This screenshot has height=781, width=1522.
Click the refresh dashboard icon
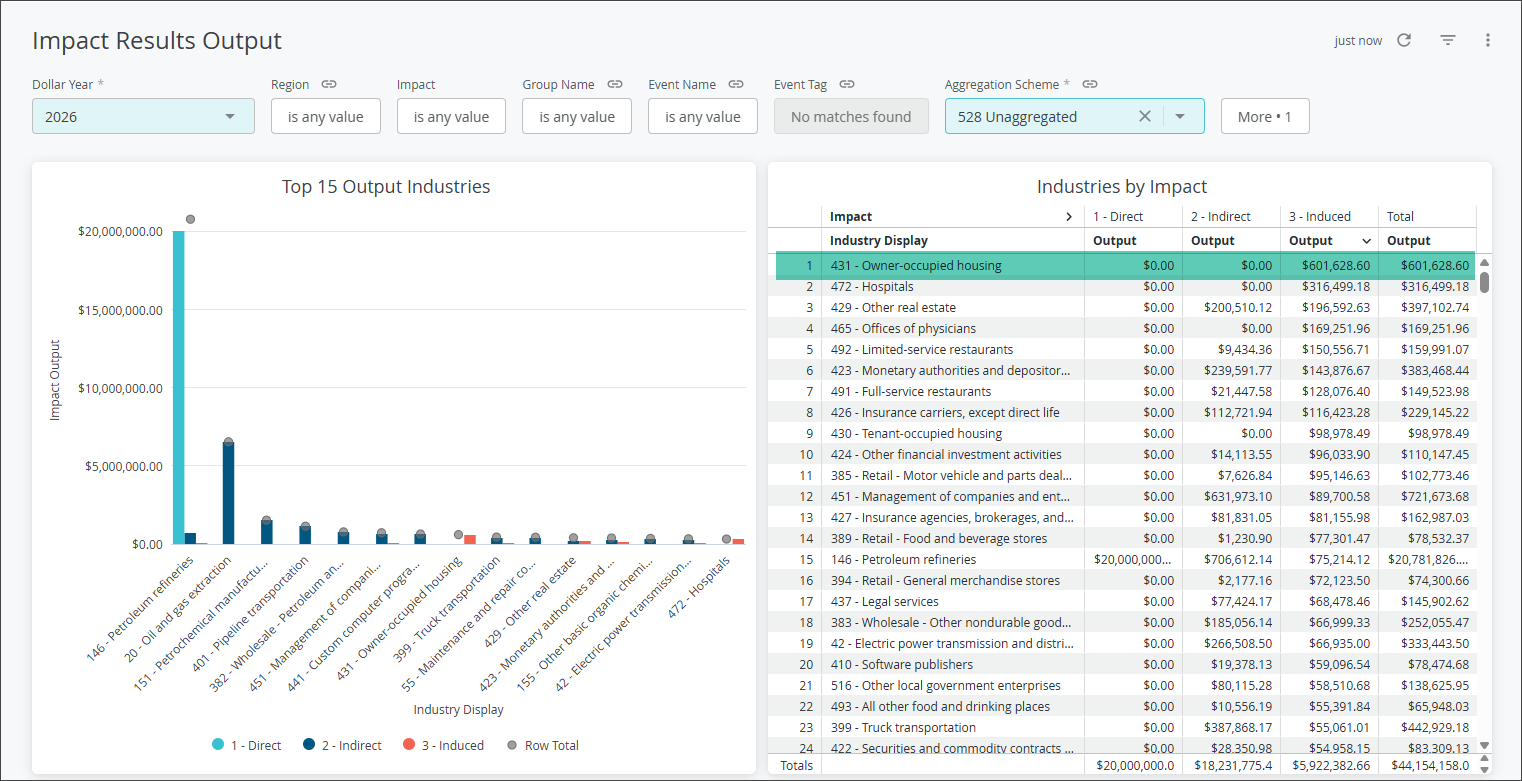(x=1404, y=40)
